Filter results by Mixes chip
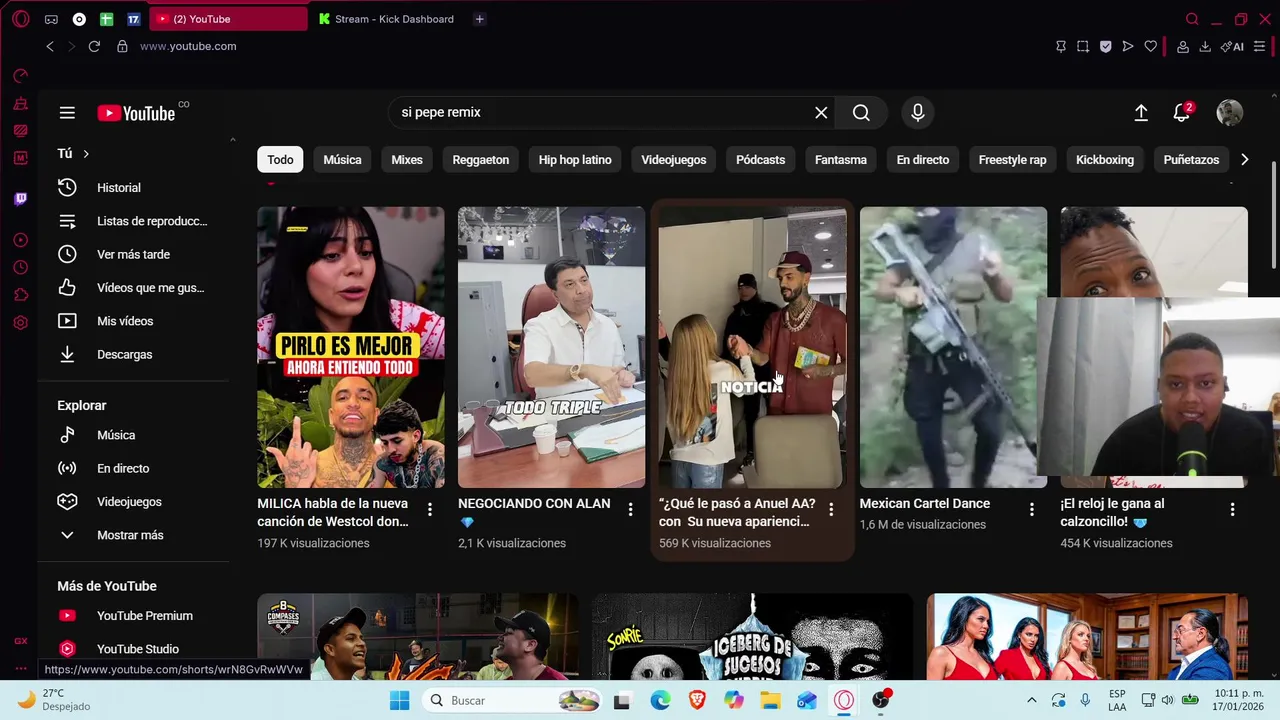Viewport: 1280px width, 720px height. pos(407,160)
